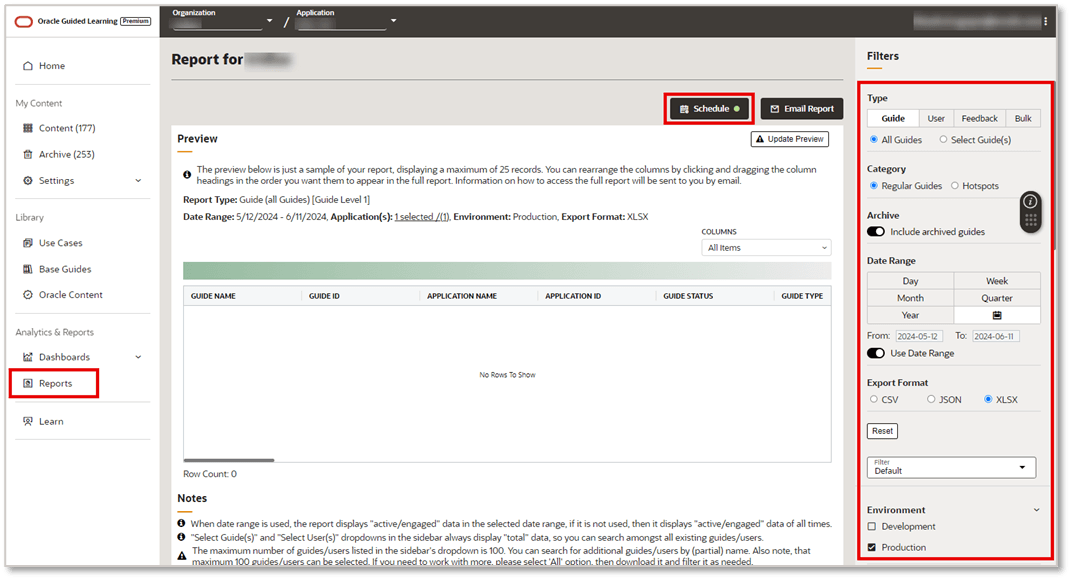This screenshot has width=1071, height=580.
Task: Click the floating widget grid dots
Action: coord(1031,220)
